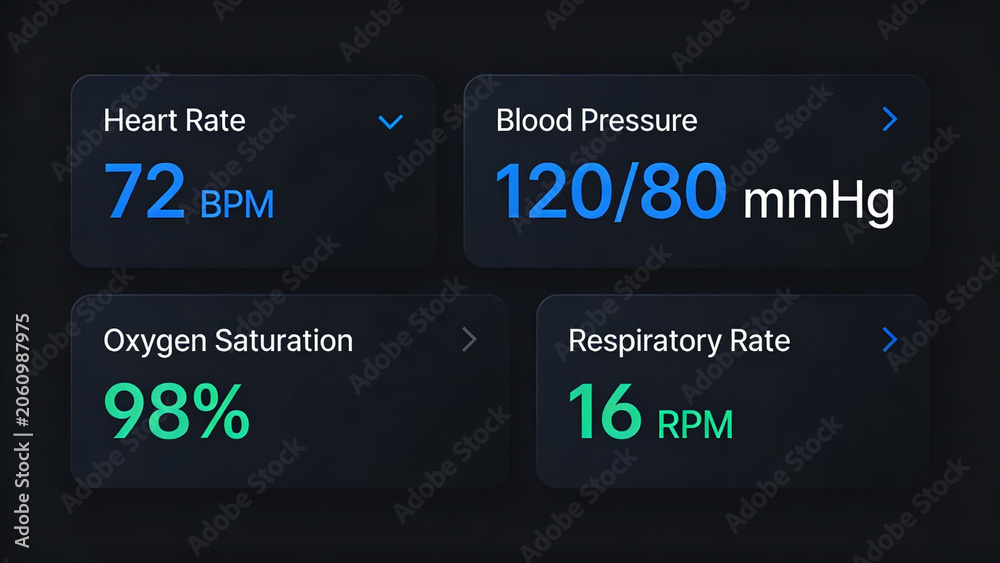The height and width of the screenshot is (563, 1000).
Task: Expand the Oxygen Saturation gray chevron
Action: pyautogui.click(x=469, y=339)
